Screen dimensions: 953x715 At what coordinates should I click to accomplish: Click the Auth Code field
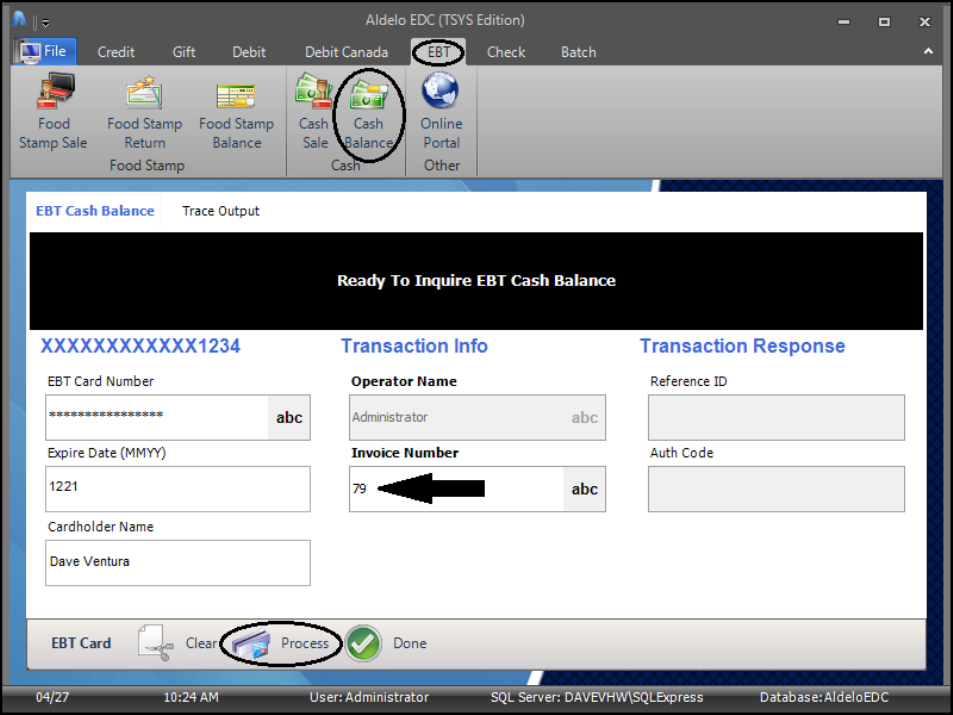(776, 489)
